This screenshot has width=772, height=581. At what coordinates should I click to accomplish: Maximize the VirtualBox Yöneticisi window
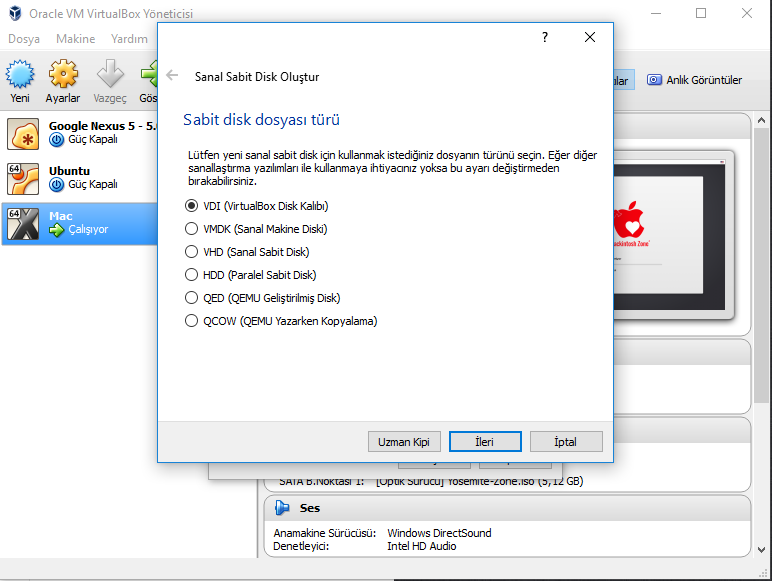(701, 13)
